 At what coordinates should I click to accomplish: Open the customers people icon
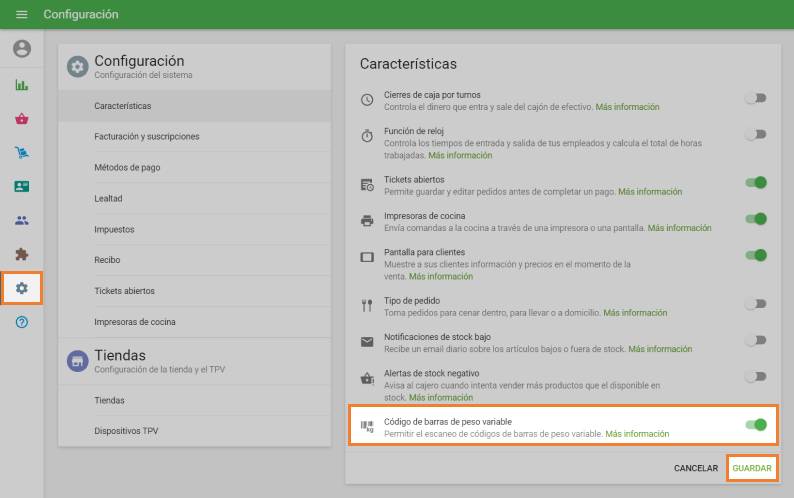tap(22, 221)
